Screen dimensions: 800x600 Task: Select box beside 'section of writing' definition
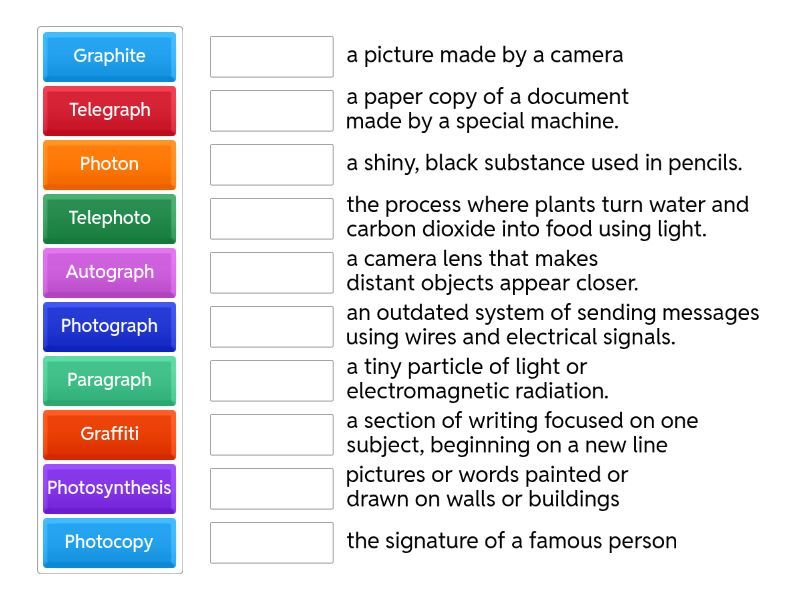tap(271, 434)
